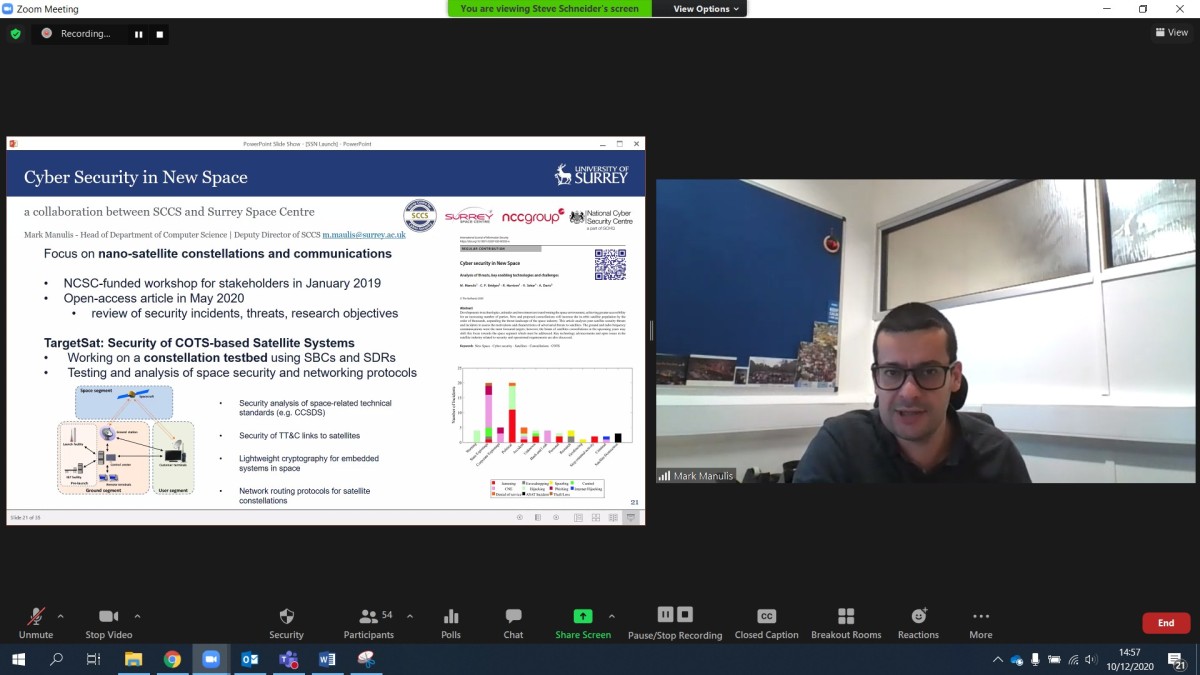Image resolution: width=1200 pixels, height=675 pixels.
Task: Open the Chat panel
Action: [513, 617]
